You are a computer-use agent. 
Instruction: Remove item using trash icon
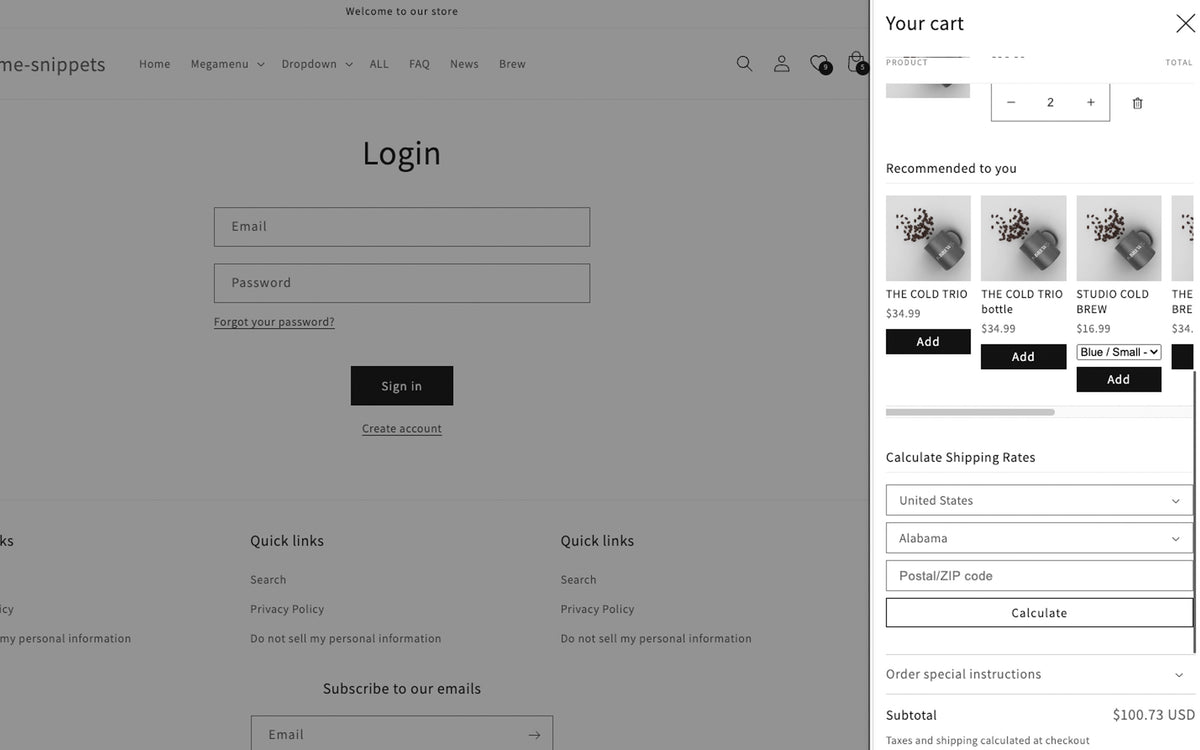(1137, 103)
